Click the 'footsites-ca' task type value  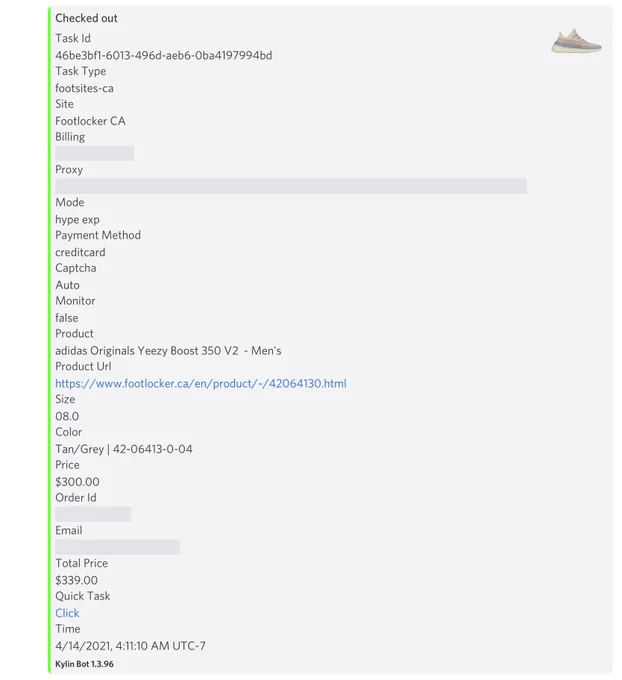[84, 88]
